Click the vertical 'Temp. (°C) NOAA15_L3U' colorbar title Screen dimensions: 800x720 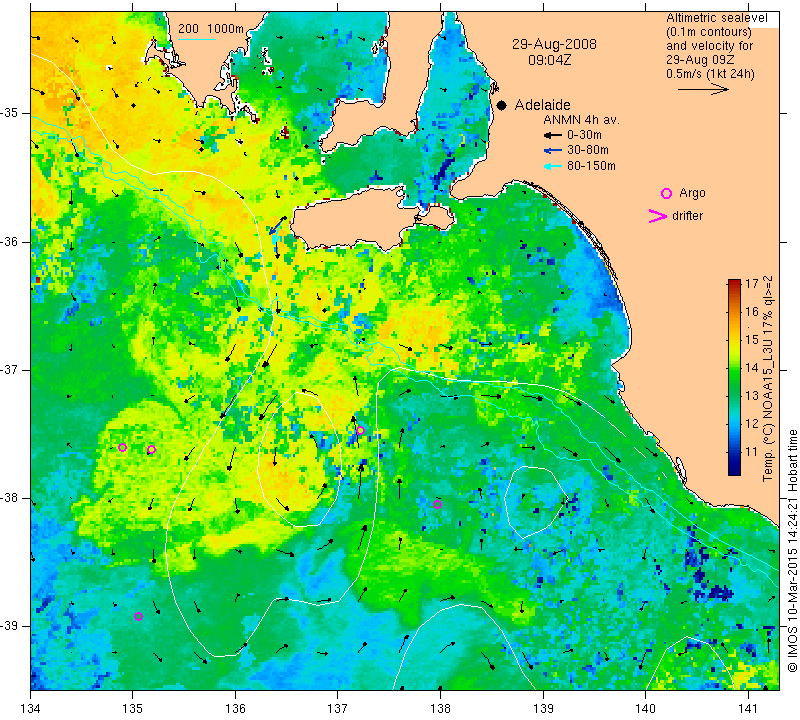[768, 378]
